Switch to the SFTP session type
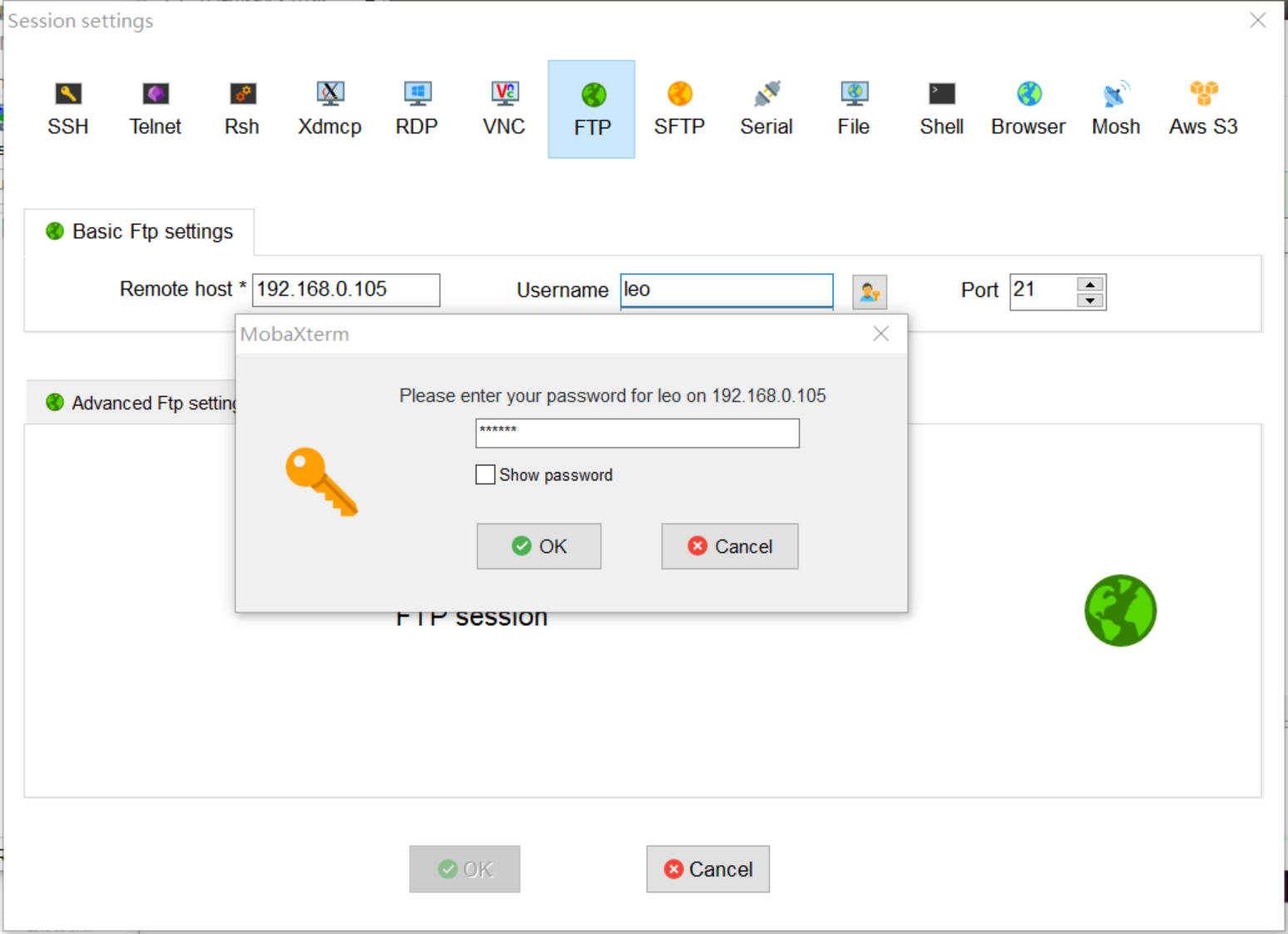The width and height of the screenshot is (1288, 934). pos(679,109)
